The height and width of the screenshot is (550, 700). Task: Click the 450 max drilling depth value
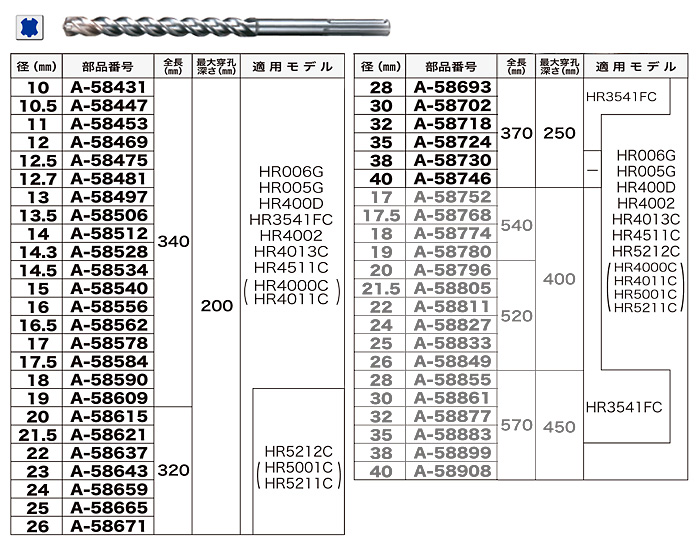559,427
